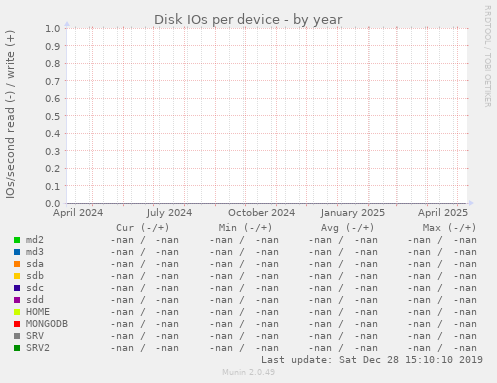Click the Avg (-/+) column header
The height and width of the screenshot is (383, 497).
click(347, 228)
